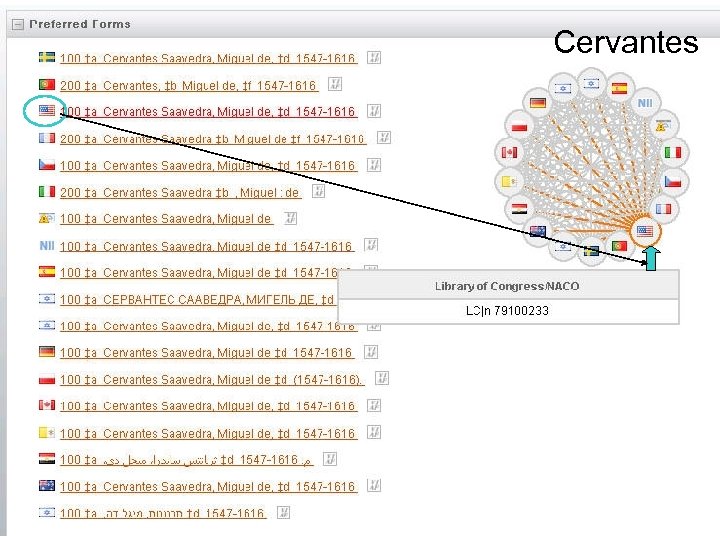The image size is (720, 540).
Task: Click the Canadian flag in the Preferred Forms list
Action: pyautogui.click(x=47, y=405)
